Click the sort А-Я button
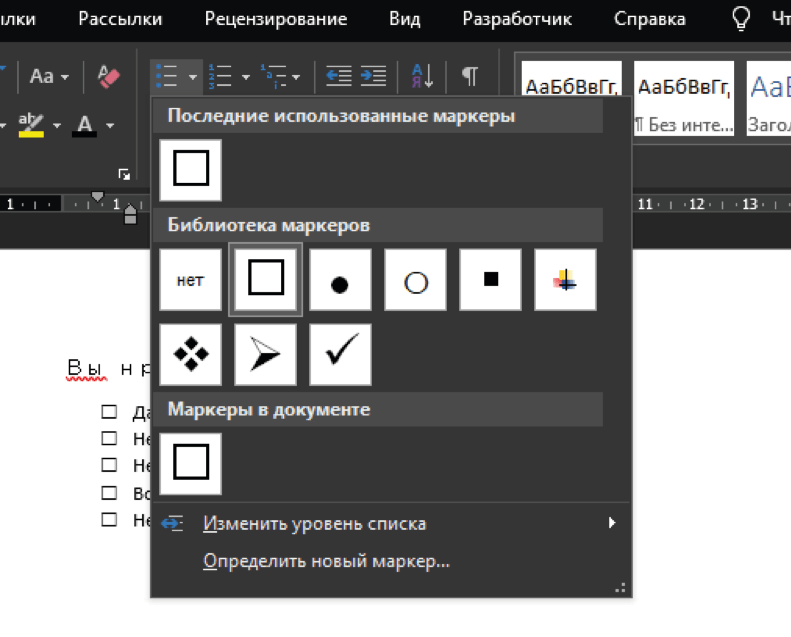 pyautogui.click(x=422, y=77)
